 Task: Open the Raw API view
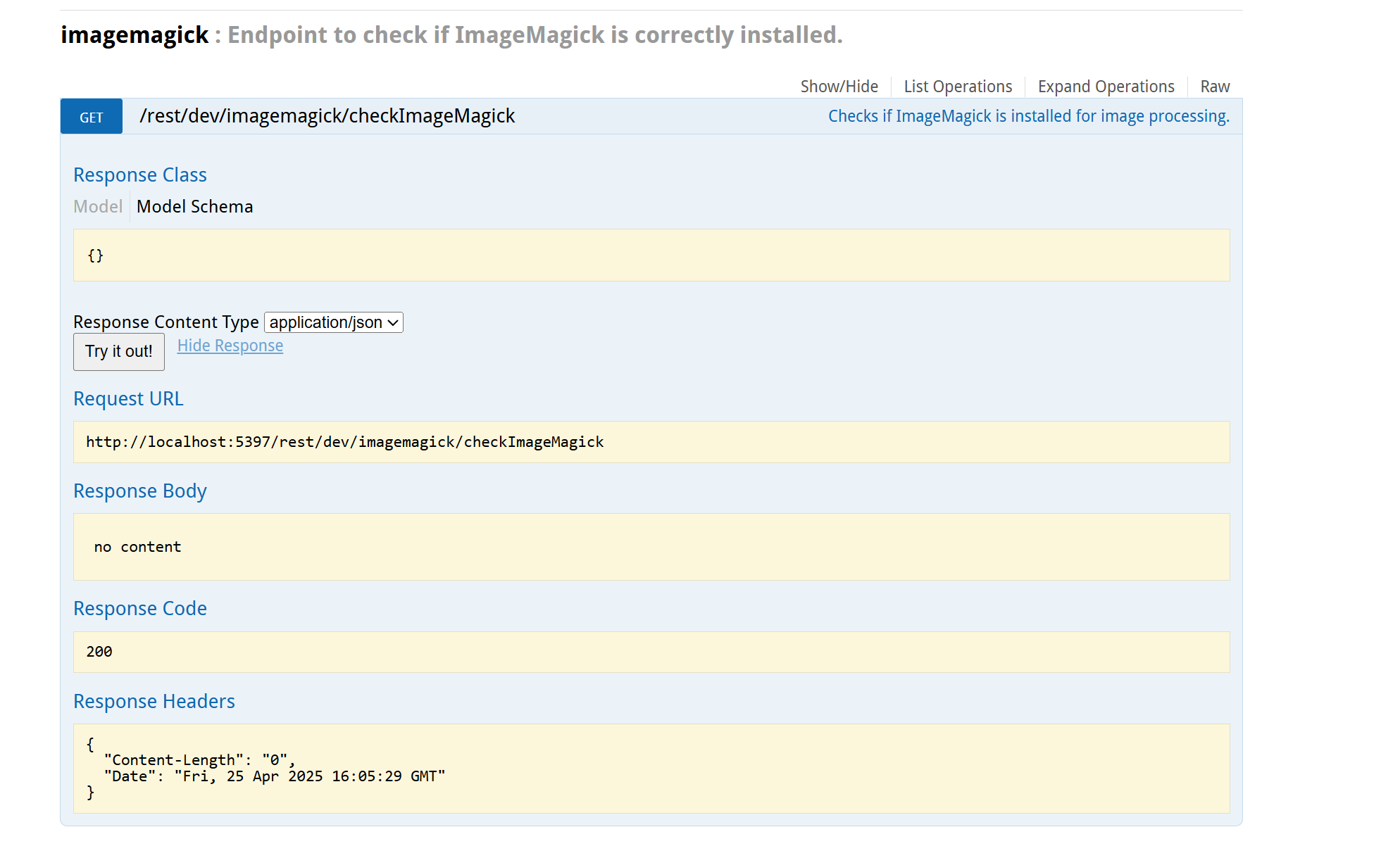1215,87
